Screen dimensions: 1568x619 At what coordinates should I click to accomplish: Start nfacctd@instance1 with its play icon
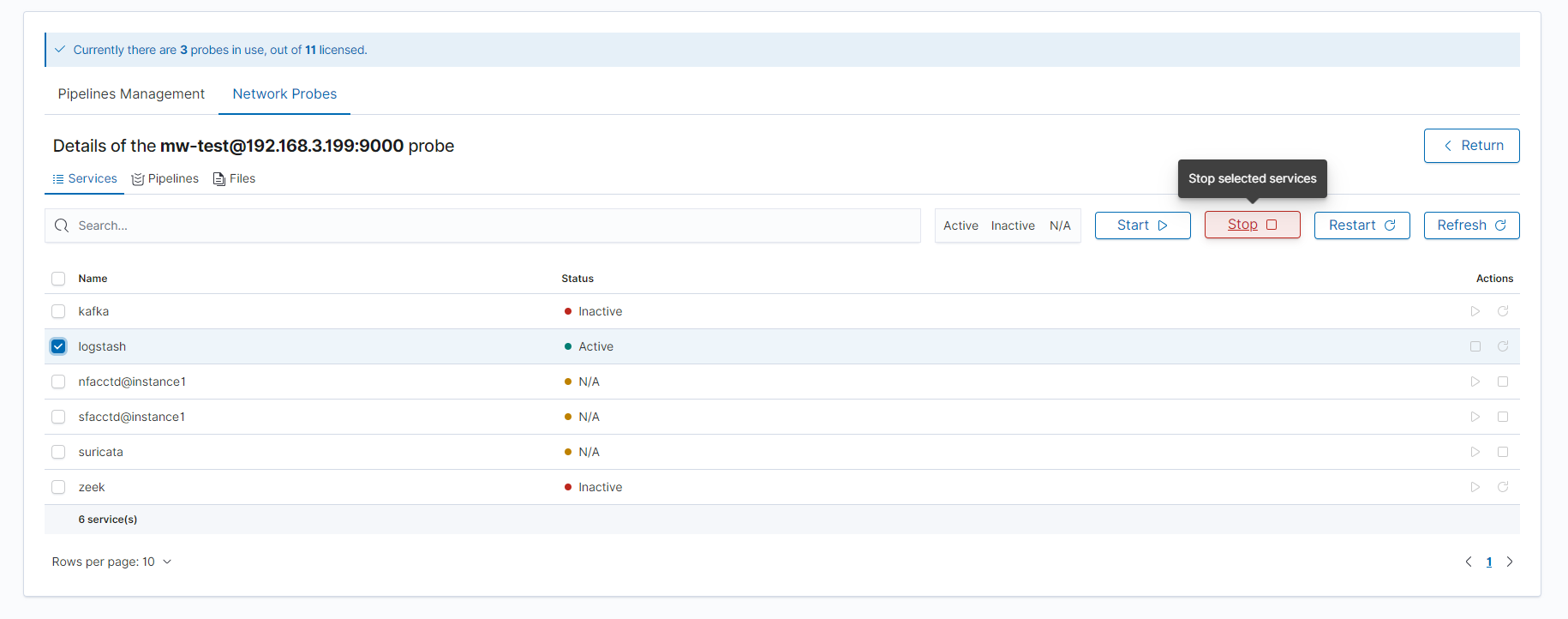click(x=1475, y=382)
